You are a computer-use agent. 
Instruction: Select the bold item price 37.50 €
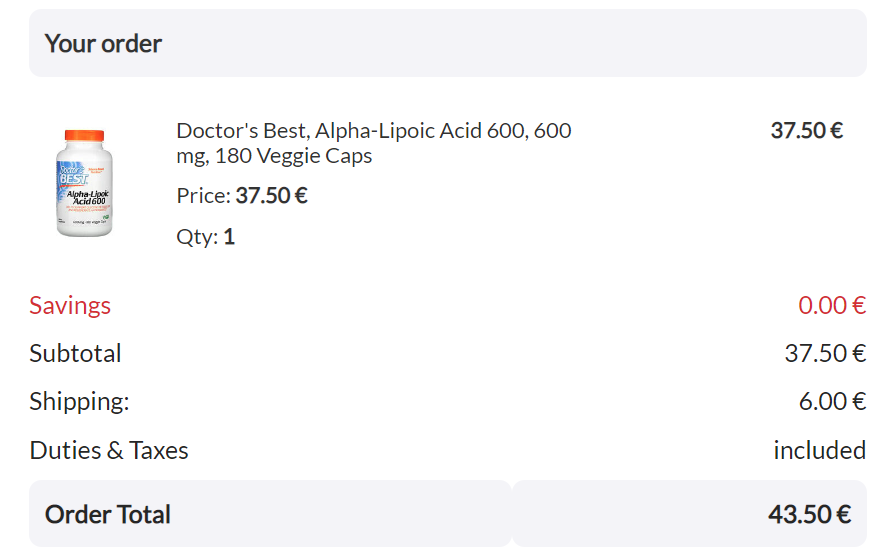[x=807, y=130]
